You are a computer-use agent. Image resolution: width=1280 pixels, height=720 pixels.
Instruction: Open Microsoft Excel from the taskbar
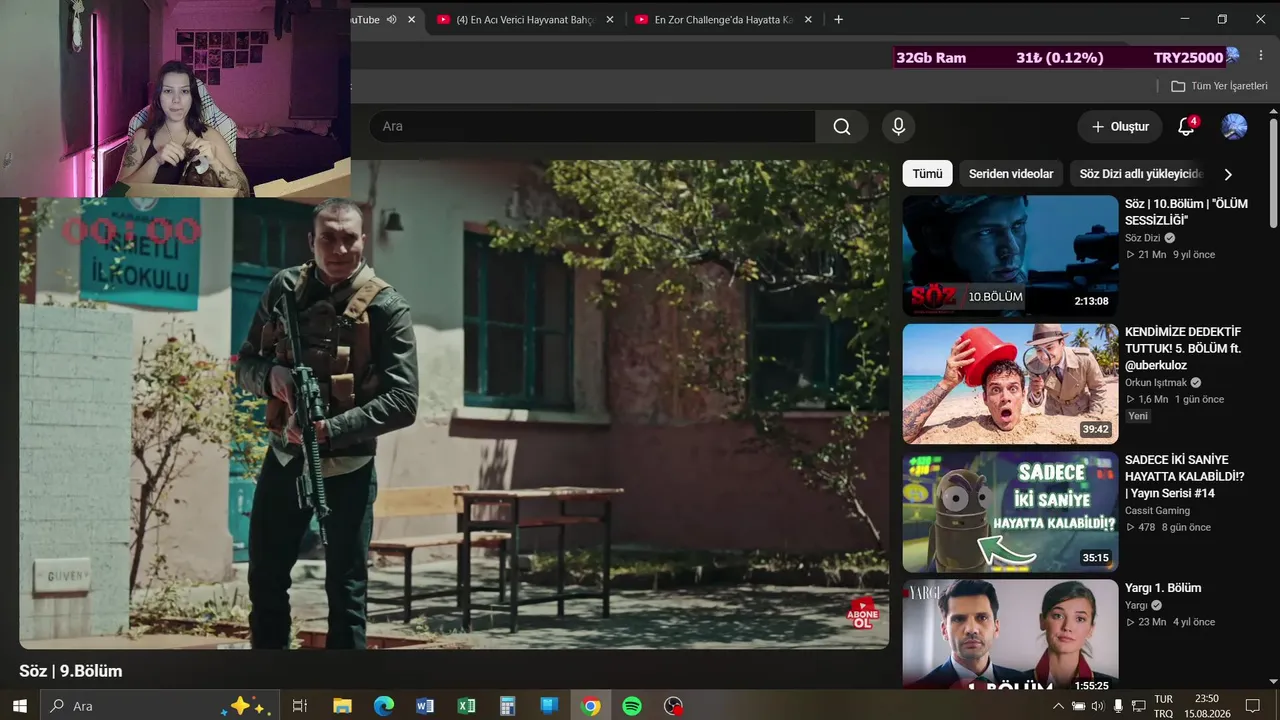466,706
